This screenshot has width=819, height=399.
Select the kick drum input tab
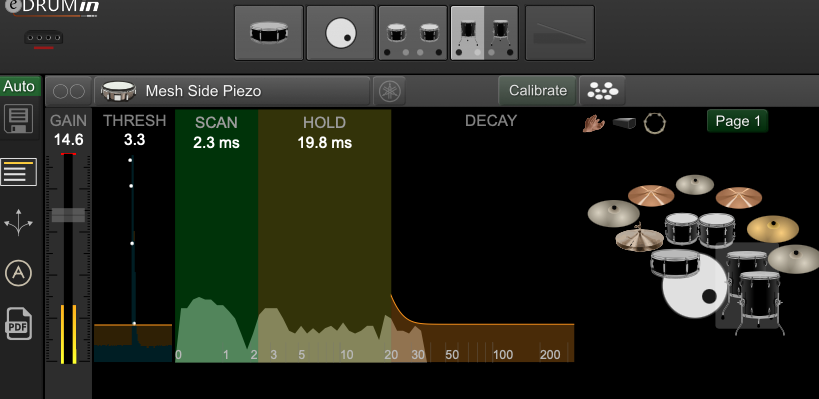[341, 33]
